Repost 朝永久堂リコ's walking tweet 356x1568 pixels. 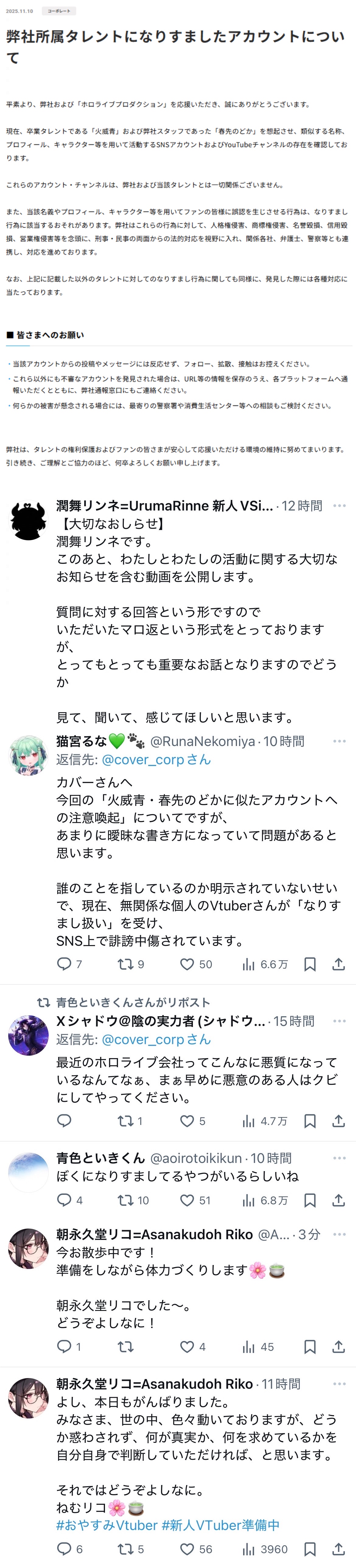point(126,1347)
